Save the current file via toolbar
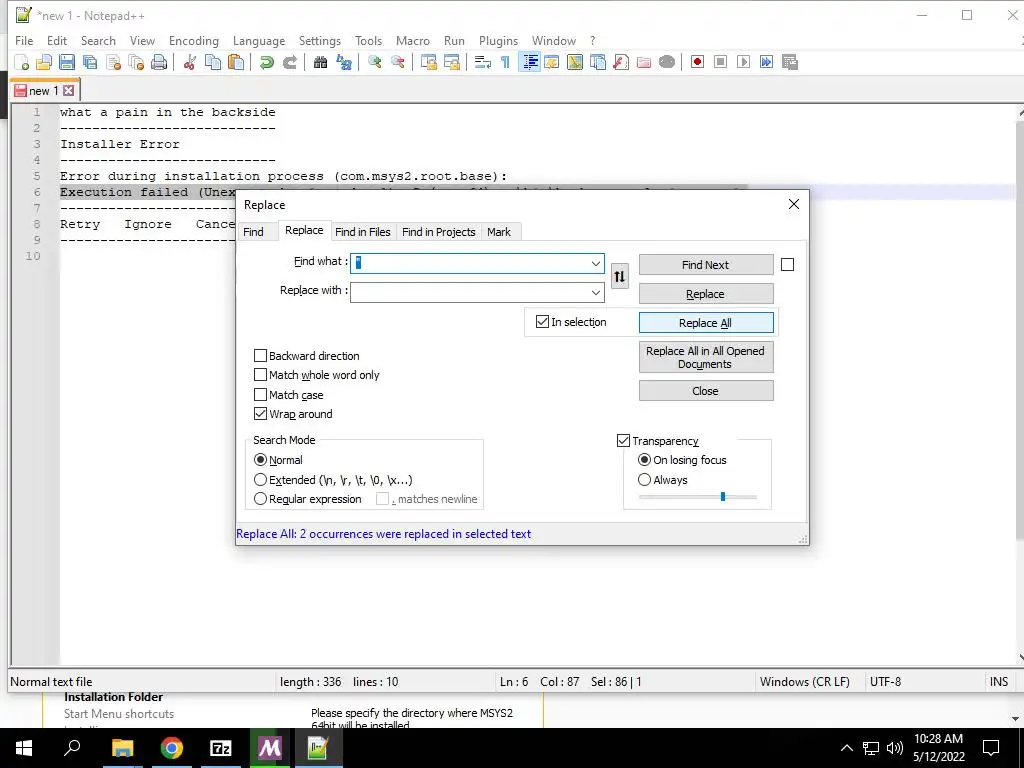This screenshot has width=1024, height=768. (67, 62)
